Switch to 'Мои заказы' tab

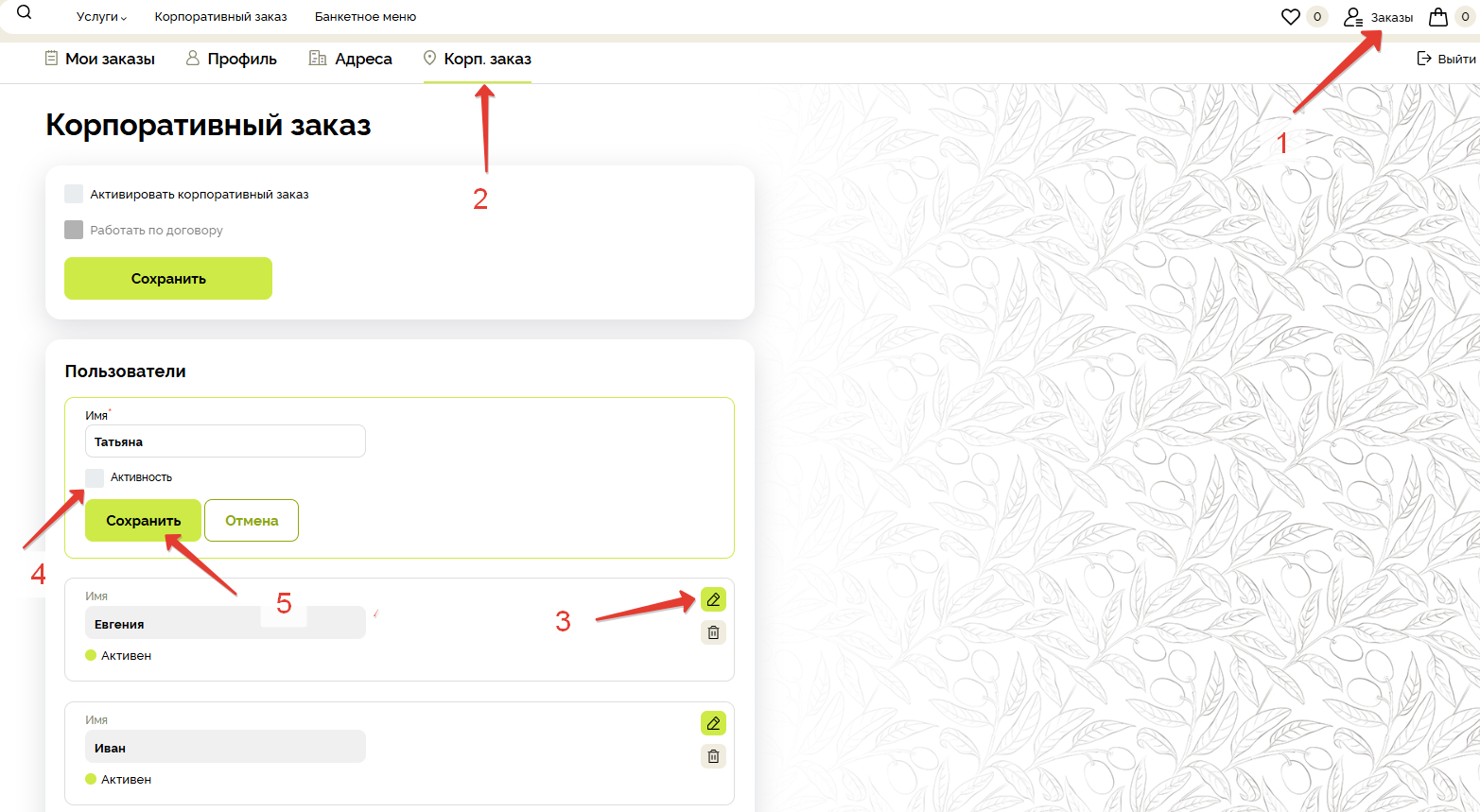(x=100, y=59)
